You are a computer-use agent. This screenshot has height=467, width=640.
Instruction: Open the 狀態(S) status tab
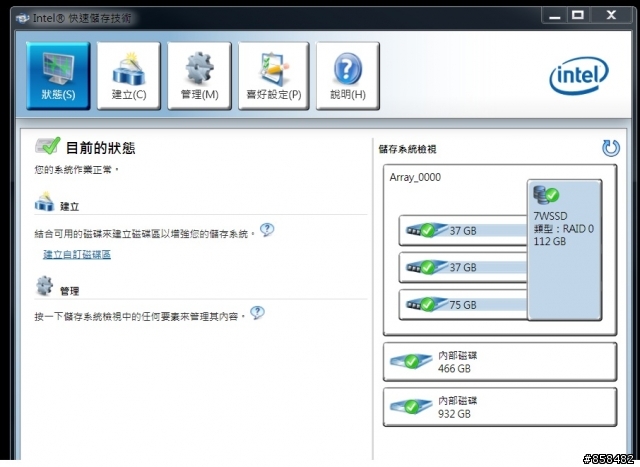tap(58, 76)
